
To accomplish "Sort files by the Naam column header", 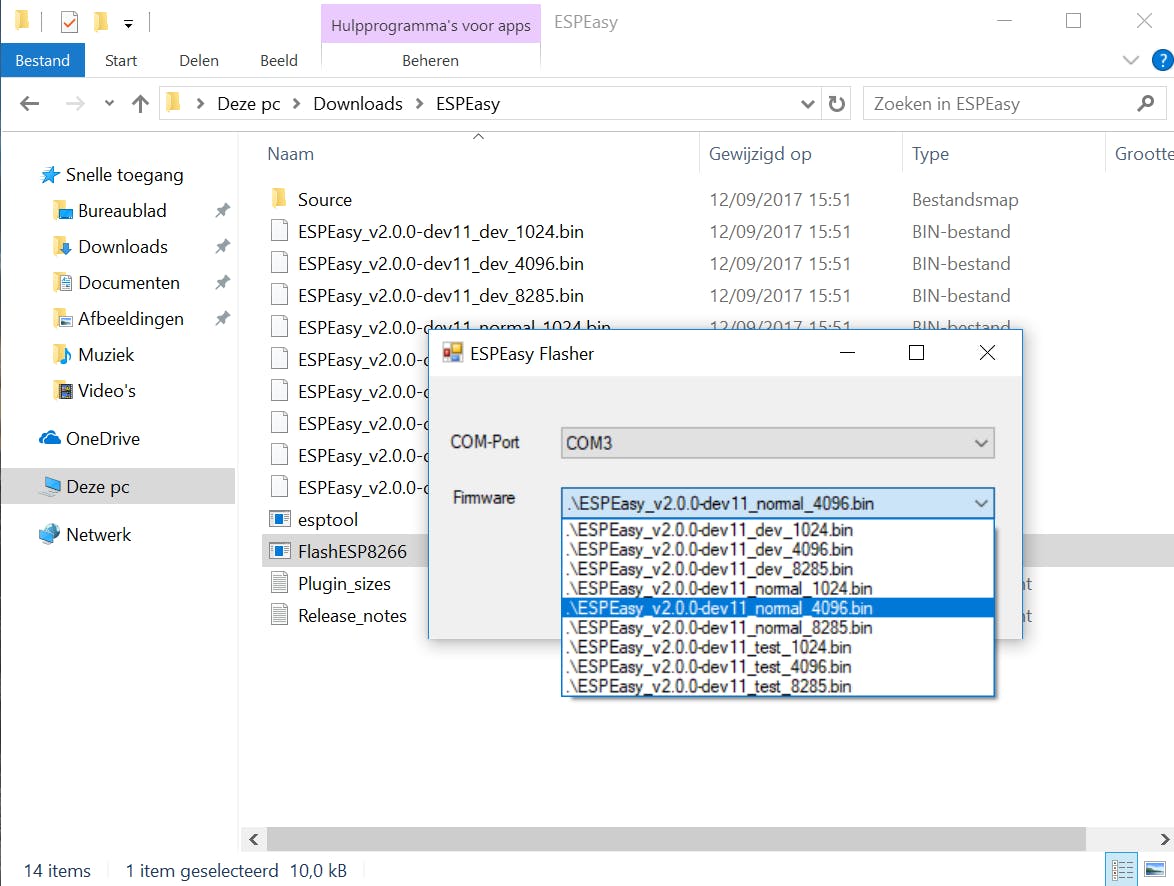I will coord(291,154).
